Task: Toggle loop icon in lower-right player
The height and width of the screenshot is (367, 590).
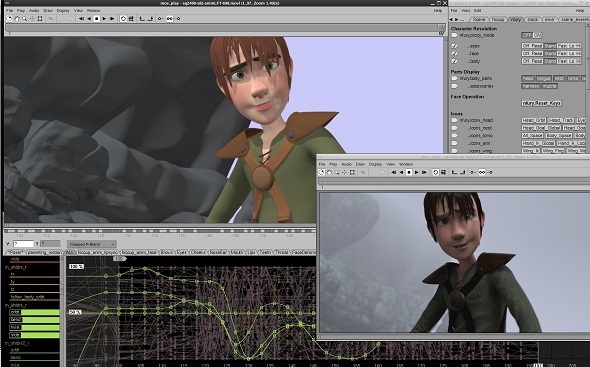Action: point(435,172)
